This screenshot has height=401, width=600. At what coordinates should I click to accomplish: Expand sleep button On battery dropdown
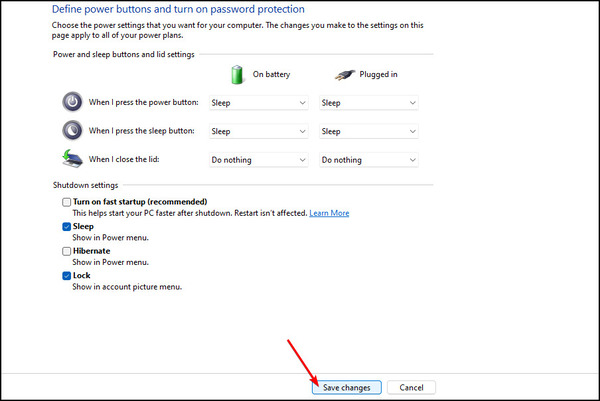(259, 131)
